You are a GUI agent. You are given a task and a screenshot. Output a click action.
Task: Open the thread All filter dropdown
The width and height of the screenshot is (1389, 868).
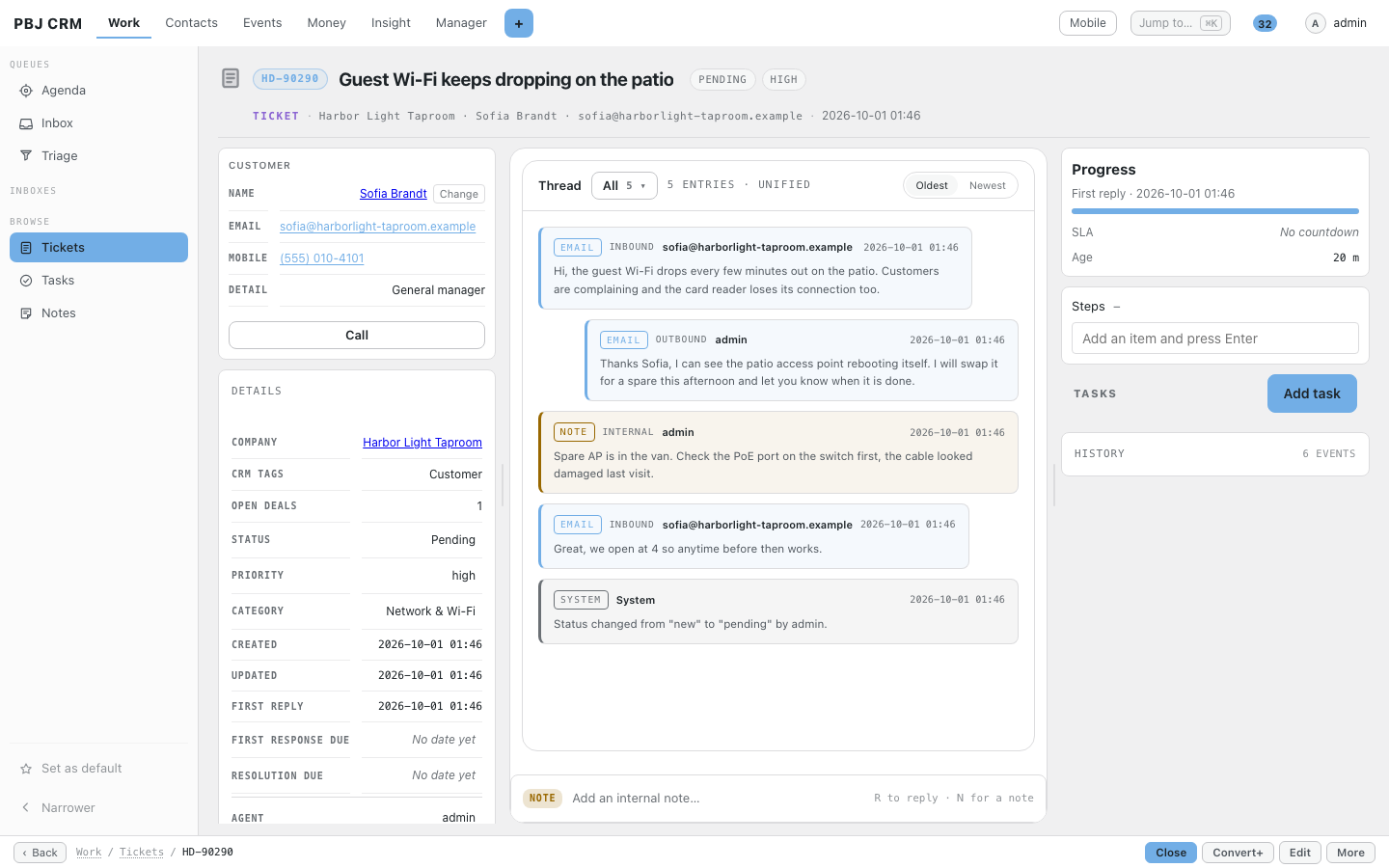(624, 185)
